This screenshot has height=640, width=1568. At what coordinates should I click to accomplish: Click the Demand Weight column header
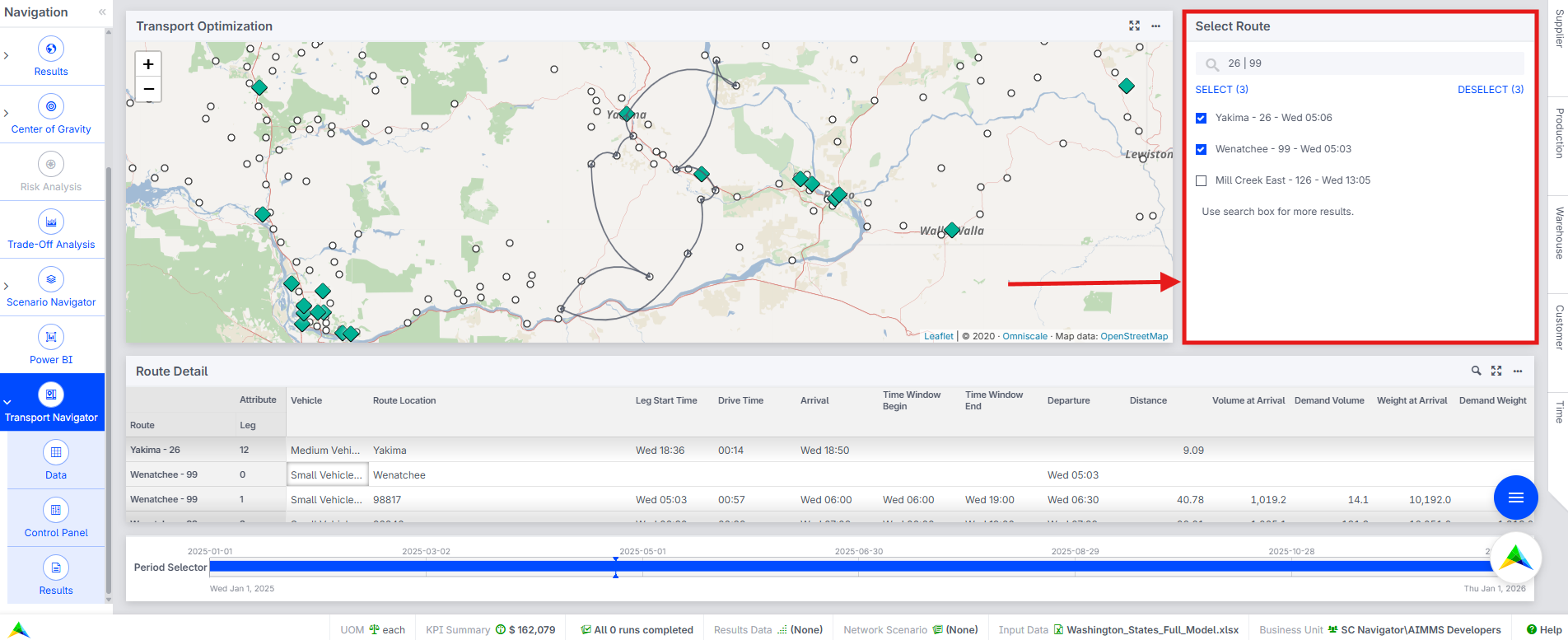click(1492, 400)
